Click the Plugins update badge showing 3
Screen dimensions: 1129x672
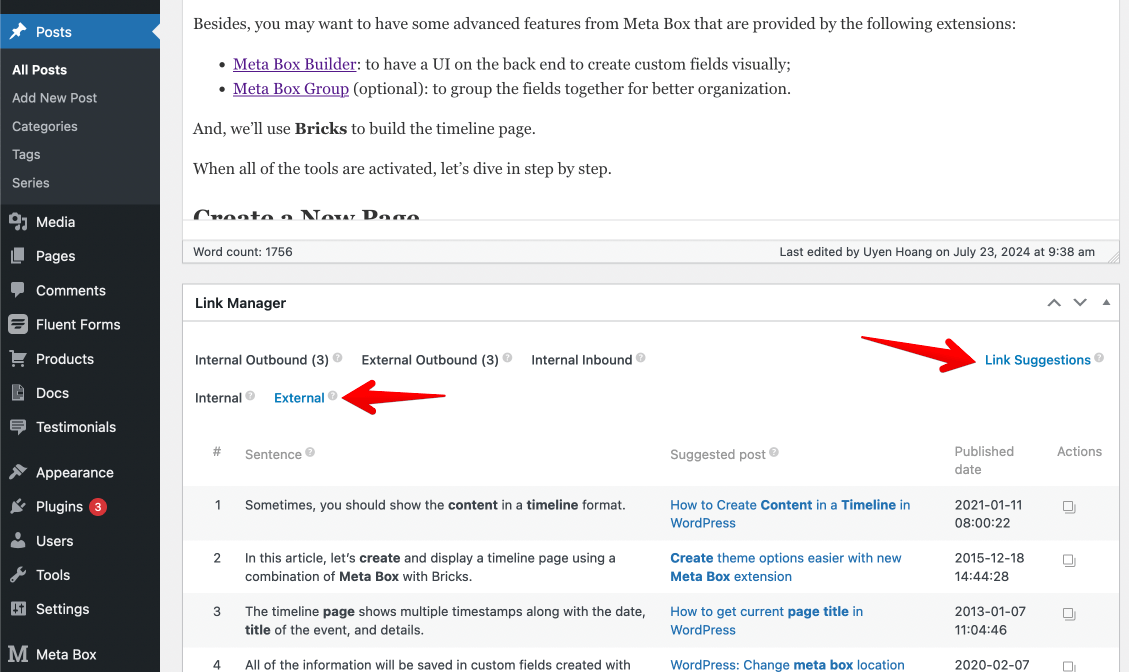pos(98,506)
